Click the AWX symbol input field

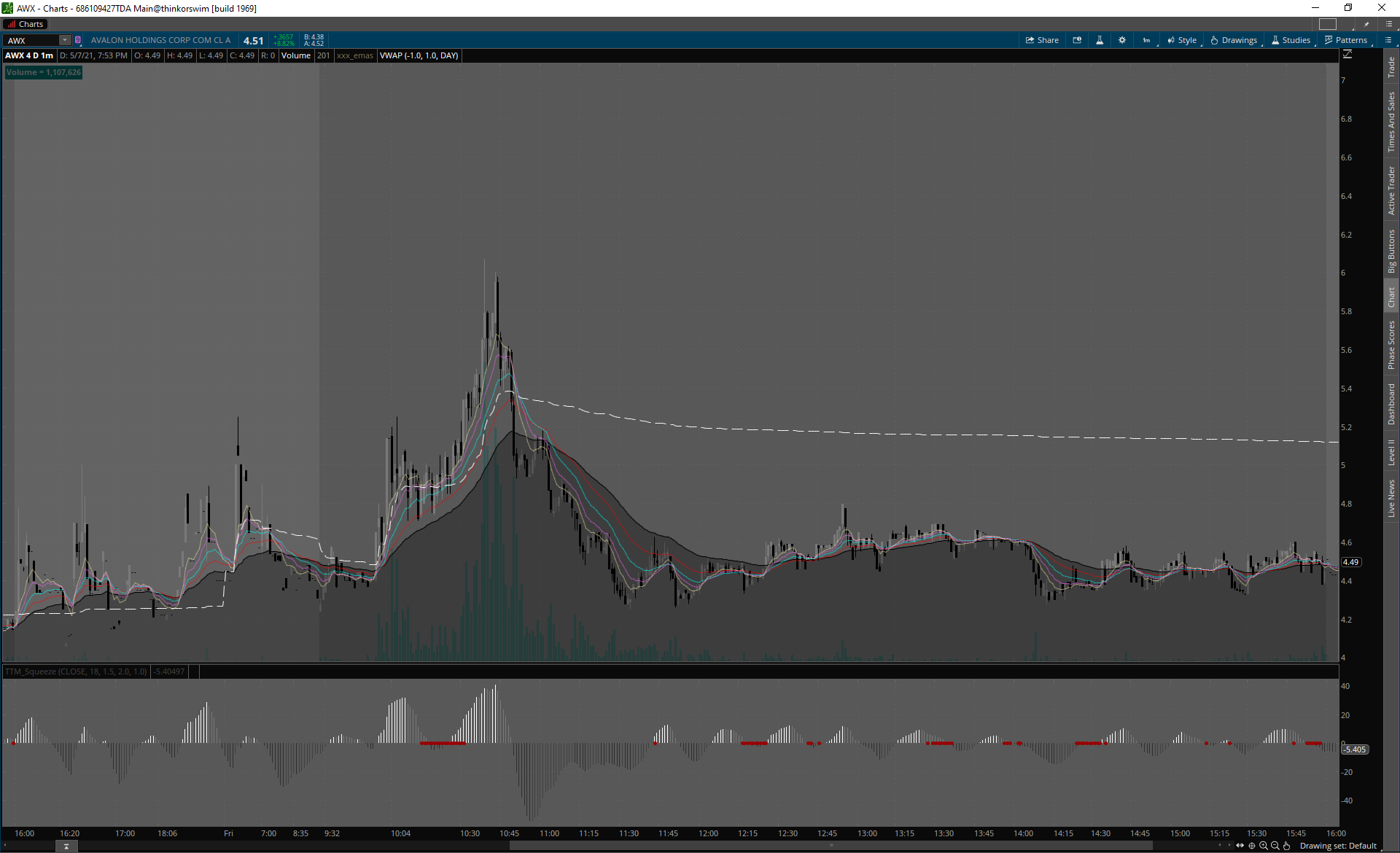click(33, 40)
